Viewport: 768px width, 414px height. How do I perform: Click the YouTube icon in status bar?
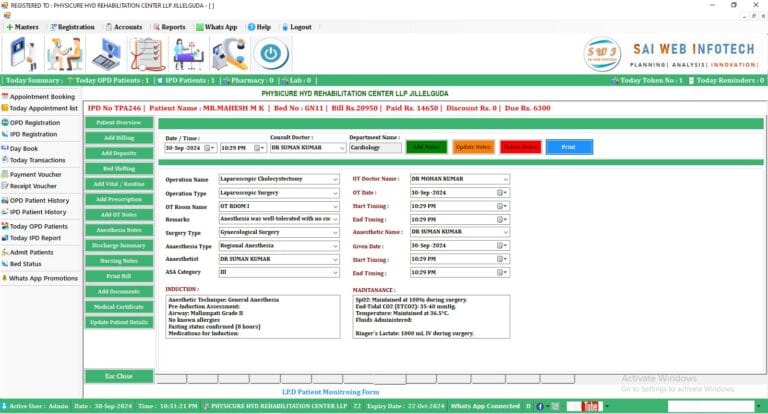(590, 406)
